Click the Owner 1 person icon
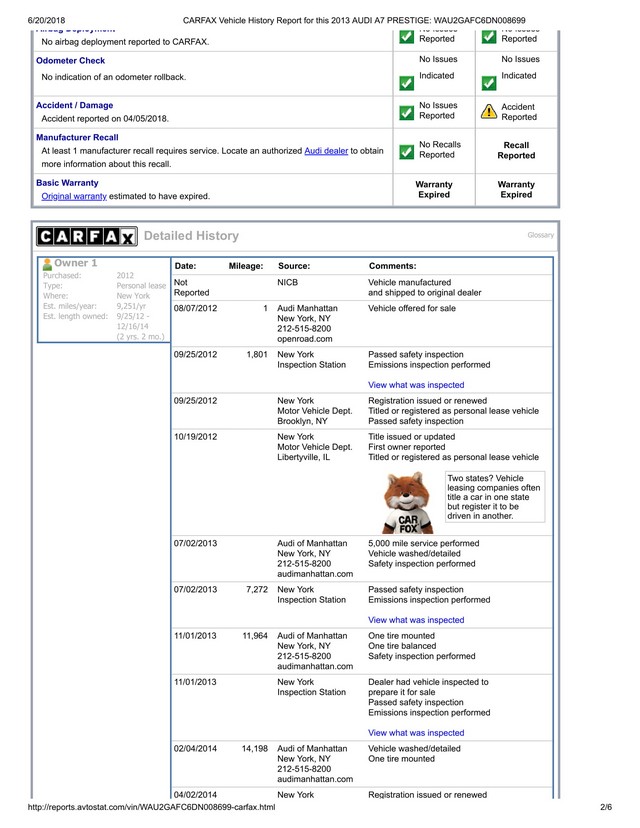 47,263
